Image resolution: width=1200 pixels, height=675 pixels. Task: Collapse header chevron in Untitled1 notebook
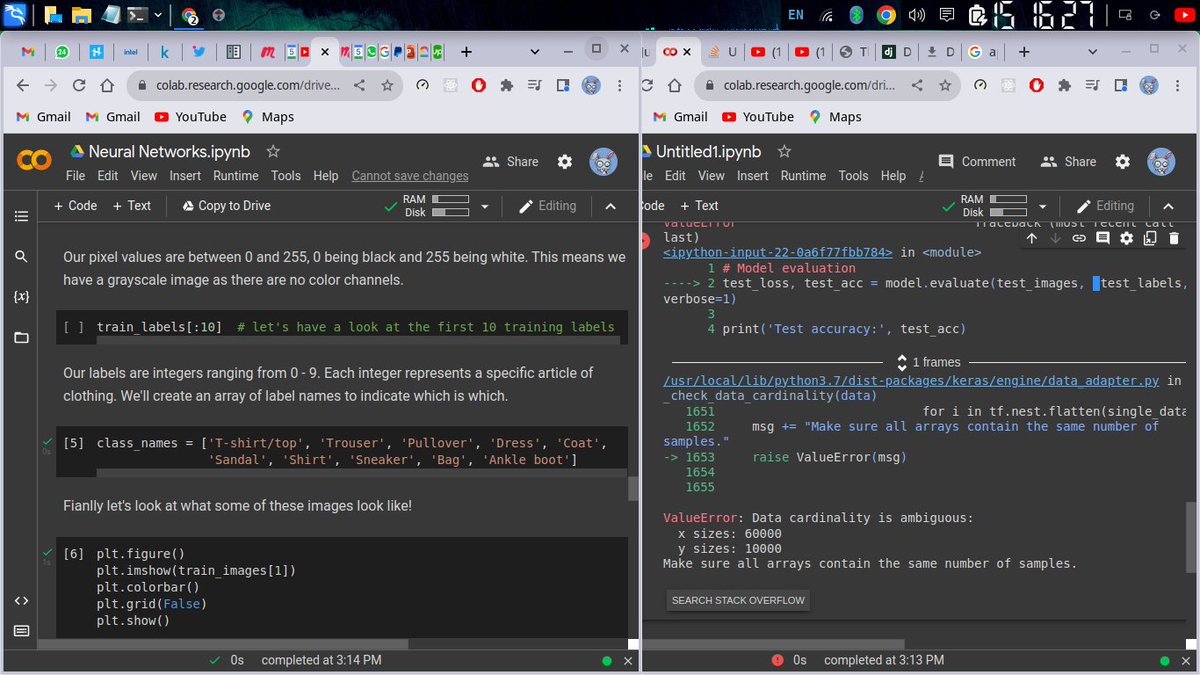click(1168, 206)
